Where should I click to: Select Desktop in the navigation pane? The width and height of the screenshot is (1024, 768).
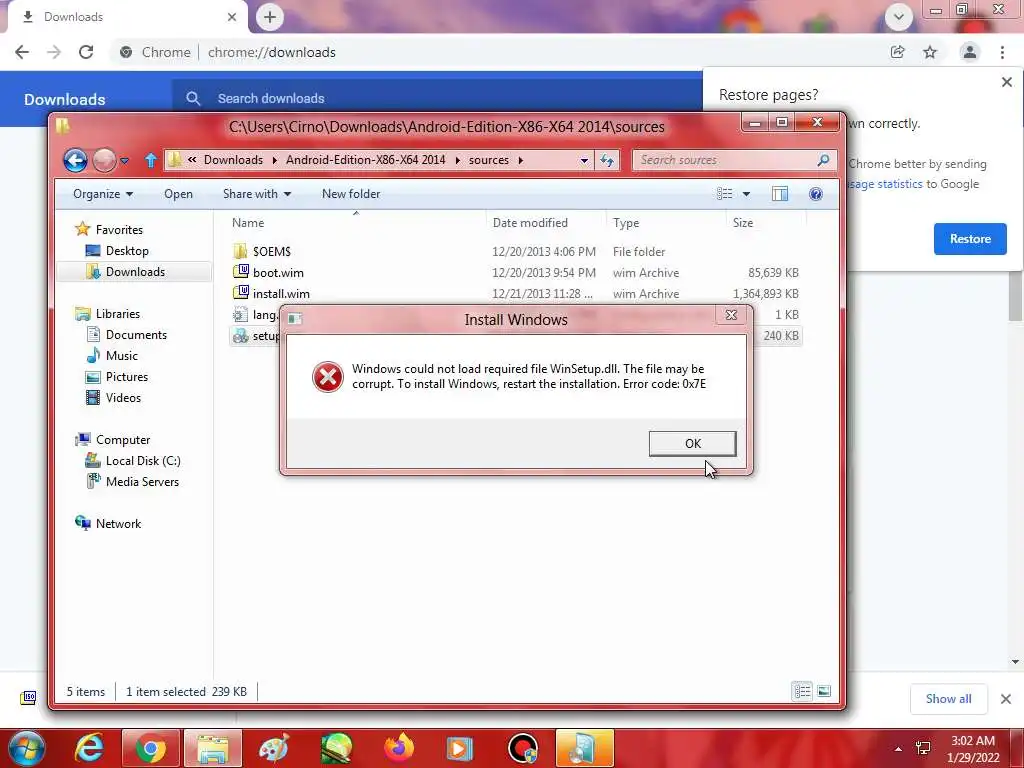pyautogui.click(x=127, y=251)
